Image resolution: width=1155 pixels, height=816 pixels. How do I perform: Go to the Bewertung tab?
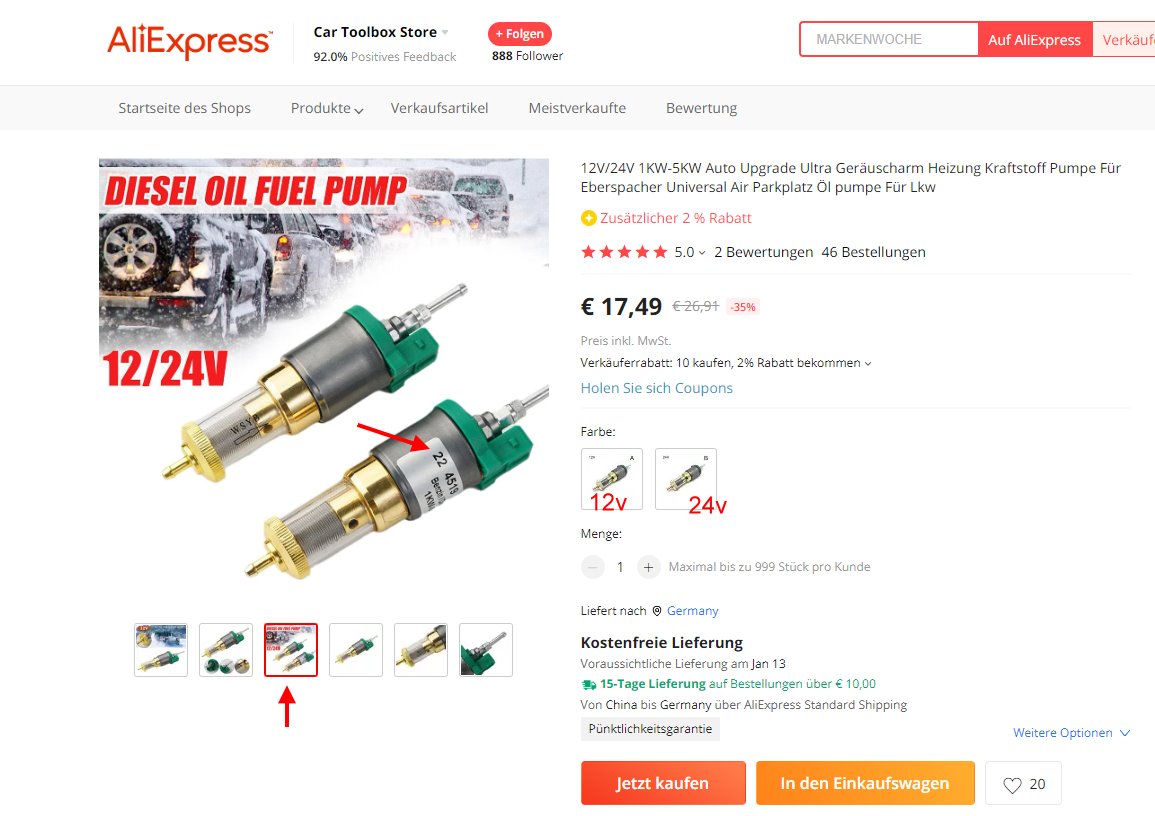(701, 108)
